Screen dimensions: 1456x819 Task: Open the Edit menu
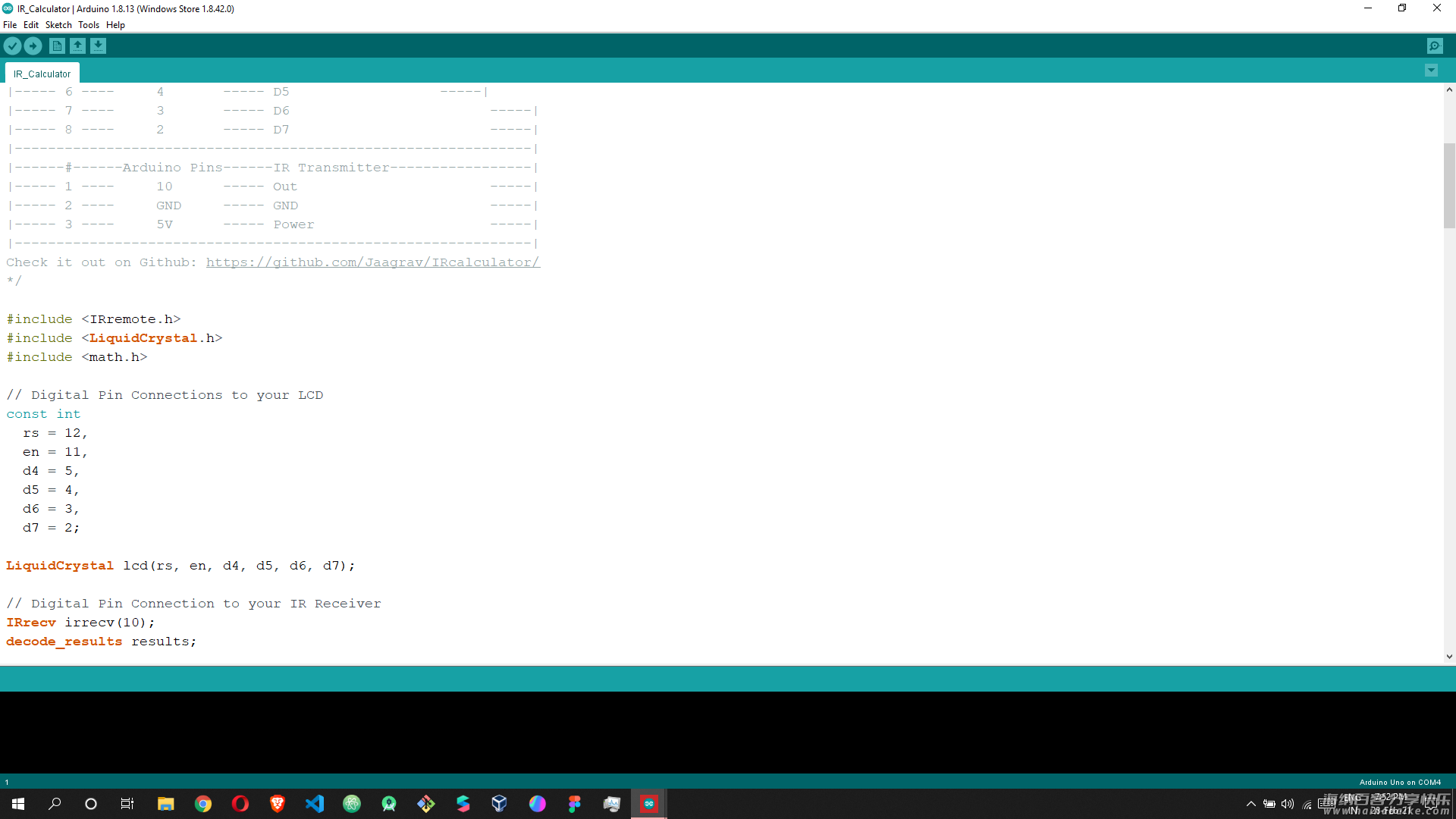pyautogui.click(x=31, y=25)
